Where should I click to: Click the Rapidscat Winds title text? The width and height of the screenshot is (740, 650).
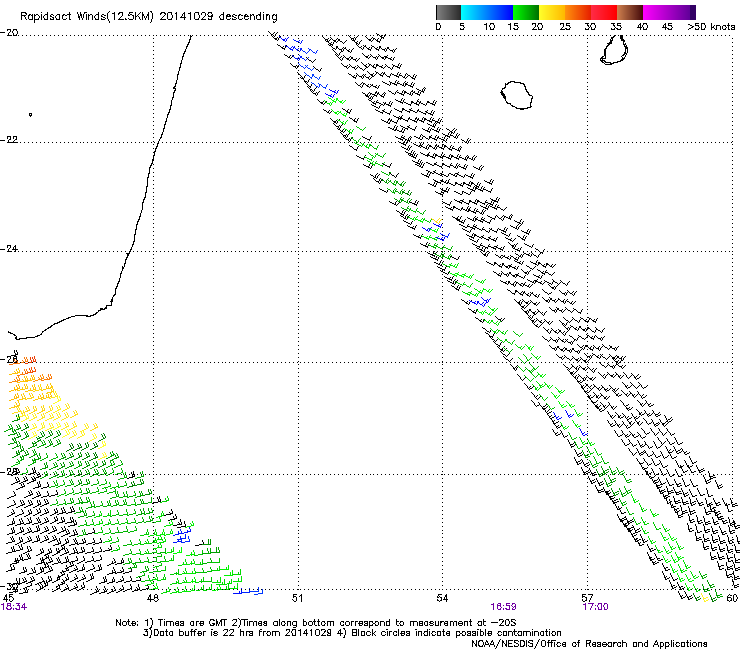click(x=149, y=17)
